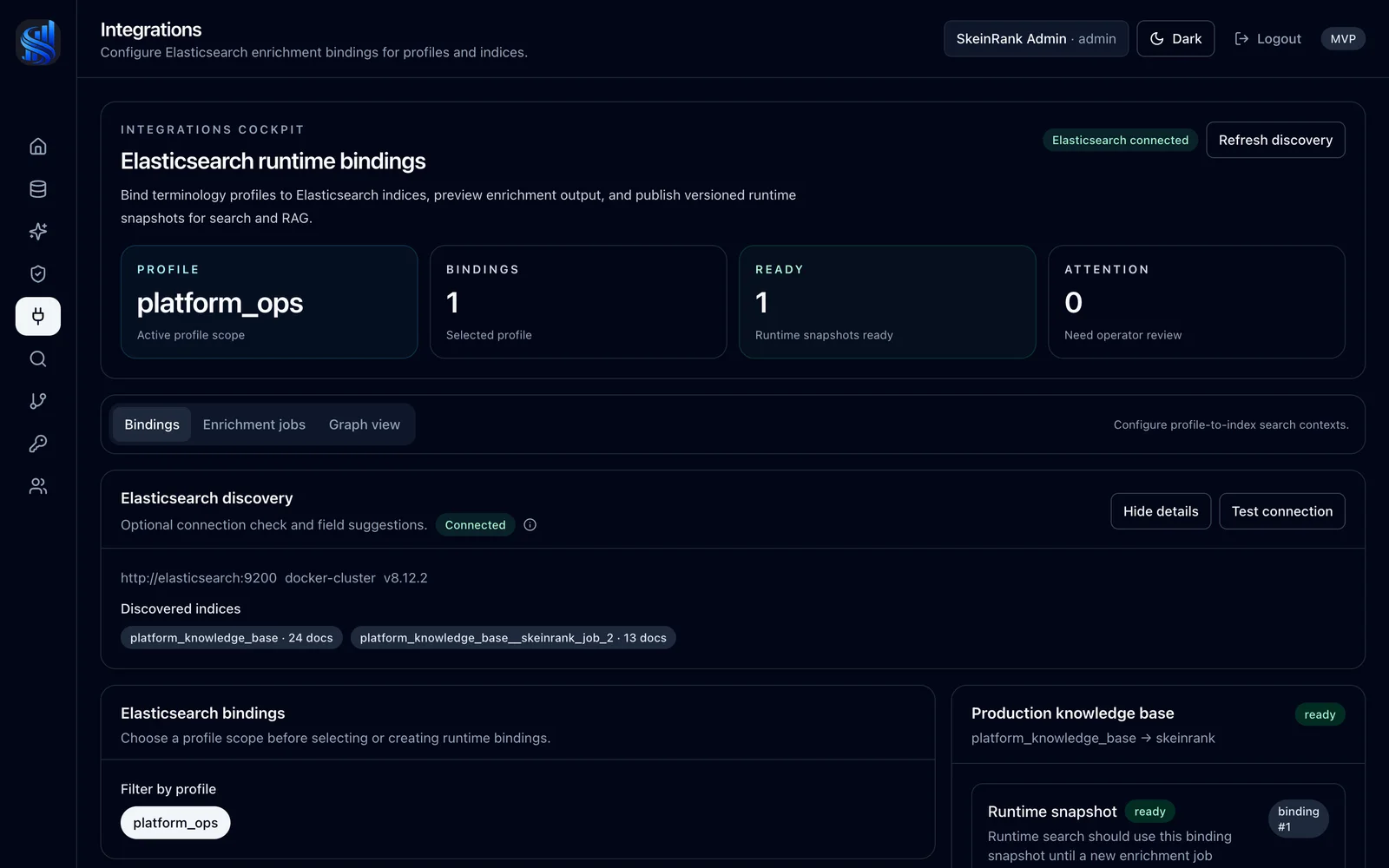This screenshot has width=1389, height=868.
Task: Toggle the Dark theme button
Action: 1175,38
